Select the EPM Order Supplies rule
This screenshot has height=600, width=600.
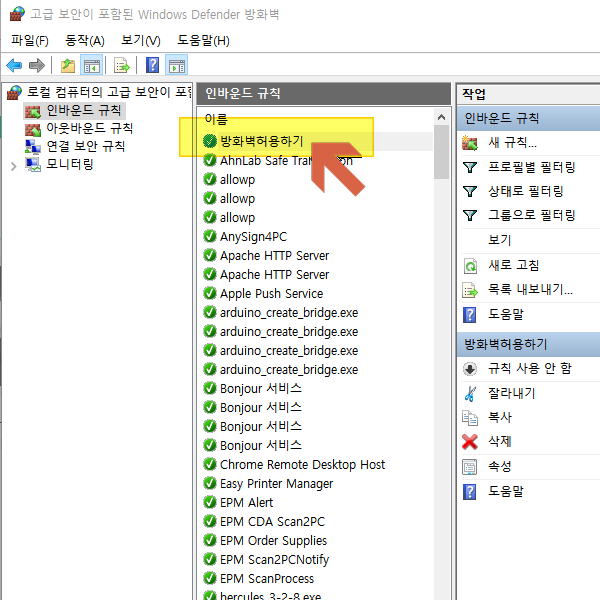pyautogui.click(x=273, y=541)
